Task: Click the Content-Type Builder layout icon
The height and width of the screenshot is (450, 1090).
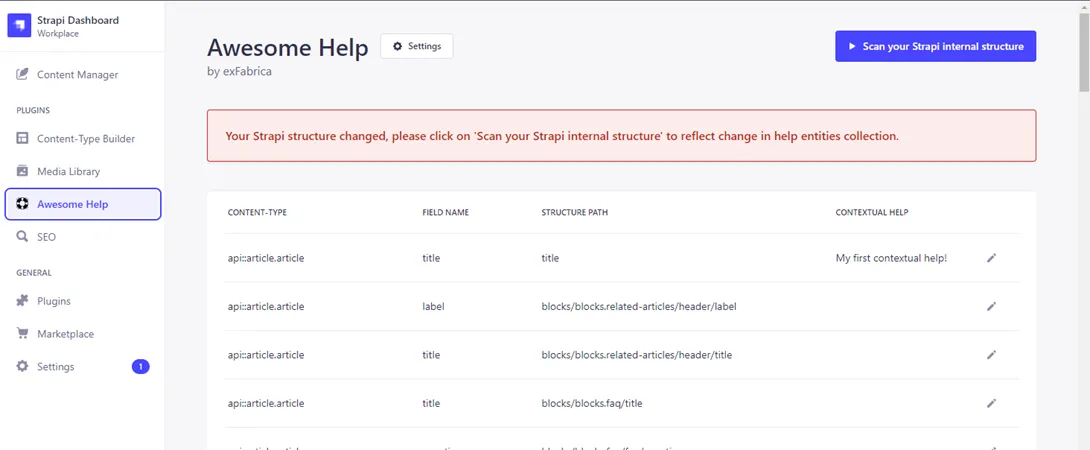Action: point(22,138)
